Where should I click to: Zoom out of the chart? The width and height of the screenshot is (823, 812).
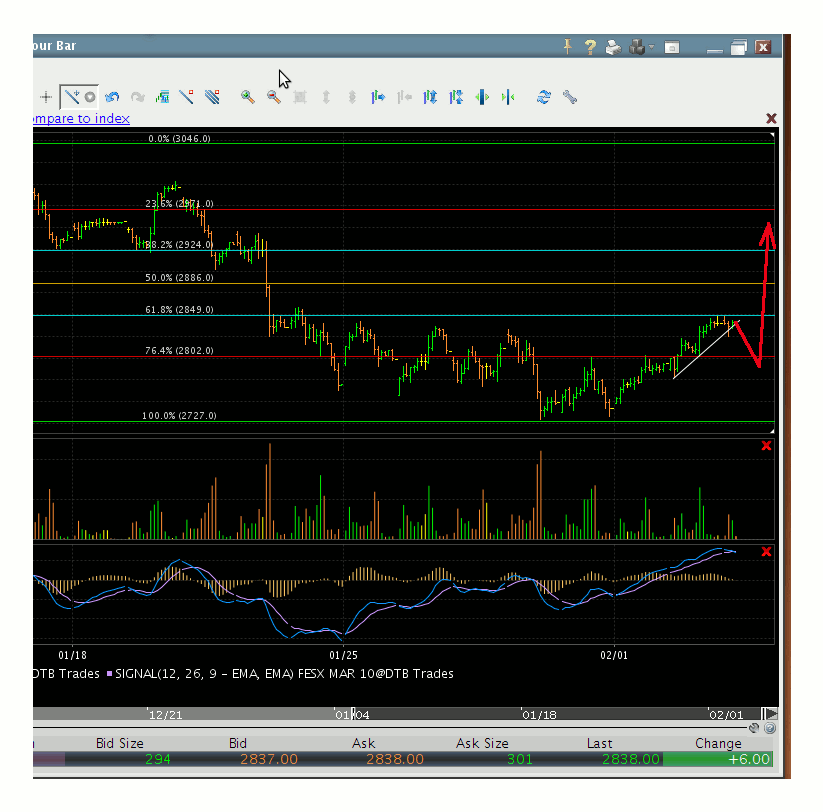(273, 97)
